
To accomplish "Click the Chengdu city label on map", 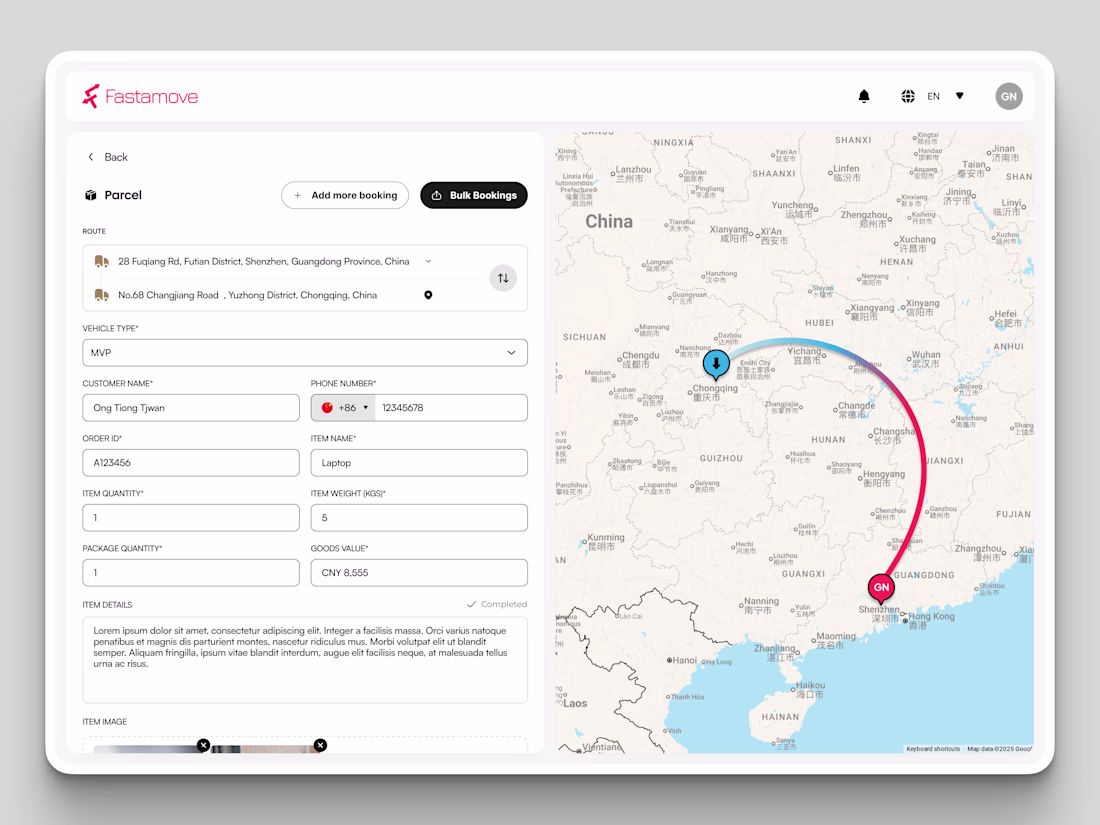I will click(x=640, y=360).
